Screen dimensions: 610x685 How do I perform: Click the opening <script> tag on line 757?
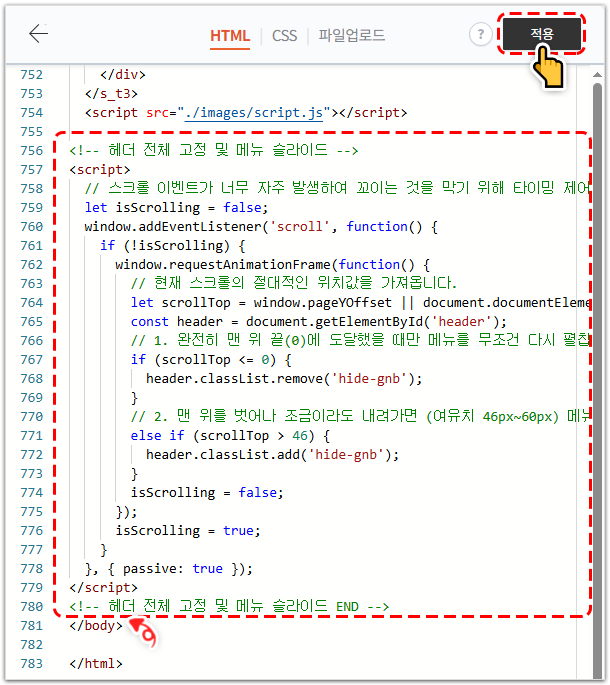coord(100,170)
